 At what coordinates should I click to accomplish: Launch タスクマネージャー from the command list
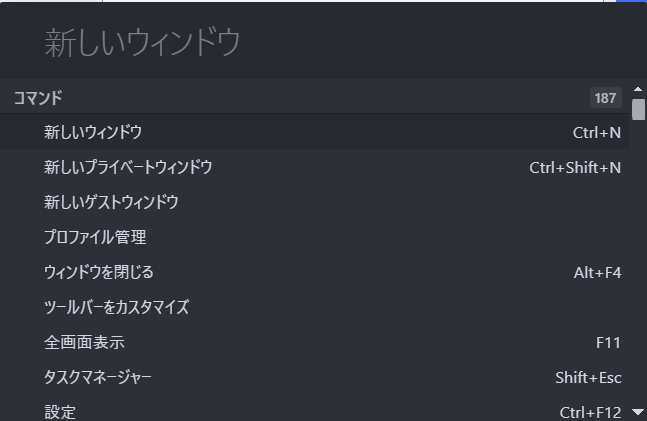coord(98,377)
